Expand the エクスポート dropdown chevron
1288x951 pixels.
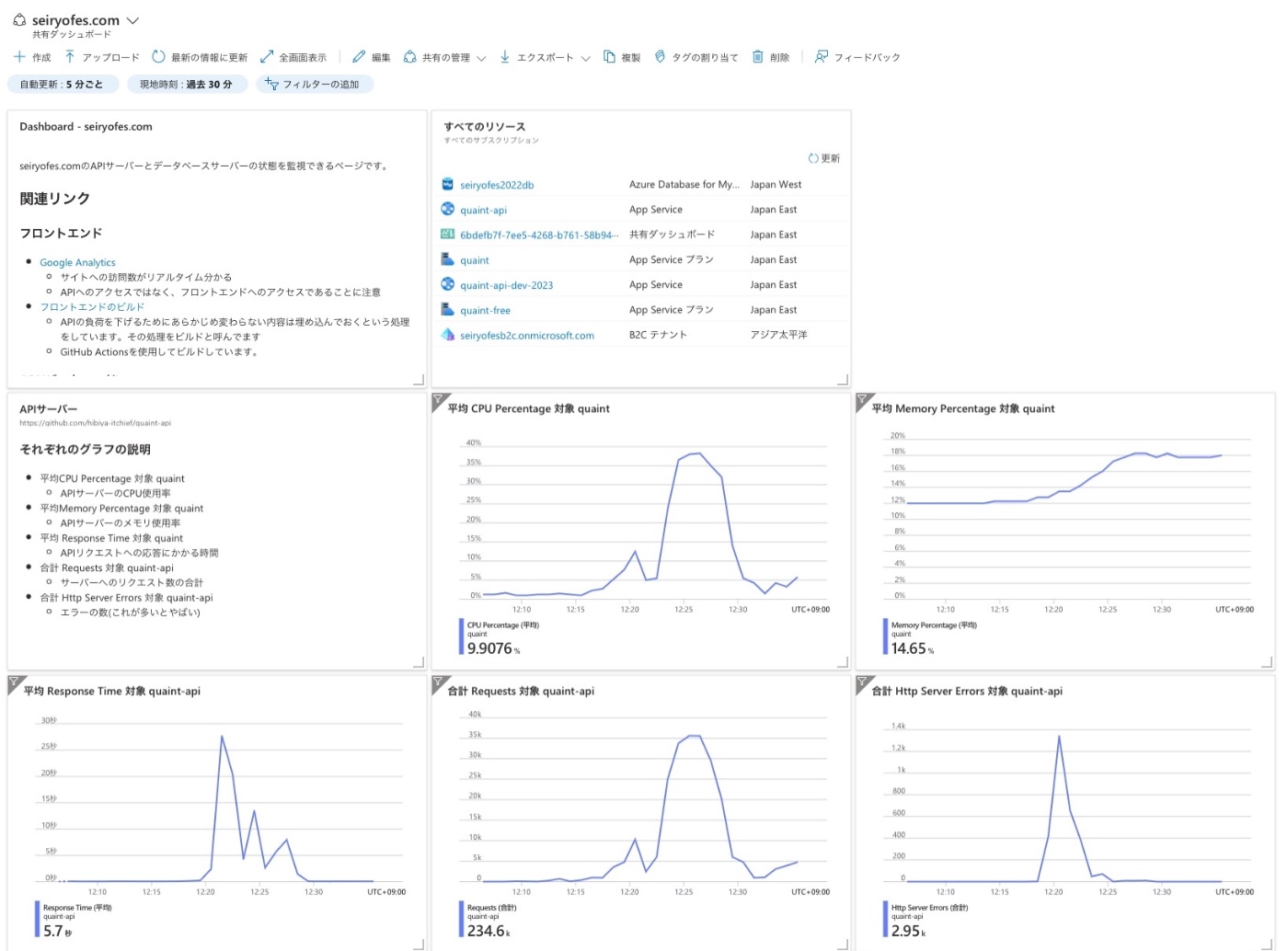click(x=585, y=58)
